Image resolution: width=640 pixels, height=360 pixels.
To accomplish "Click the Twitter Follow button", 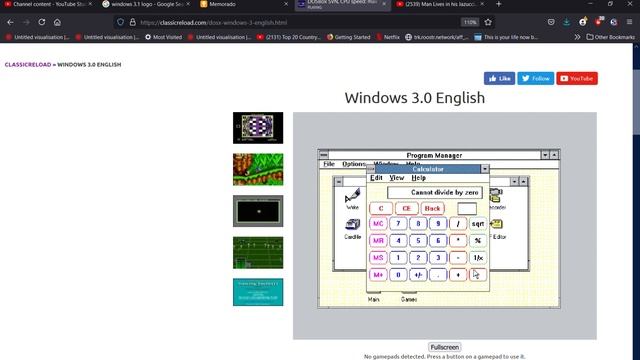I will (x=536, y=78).
